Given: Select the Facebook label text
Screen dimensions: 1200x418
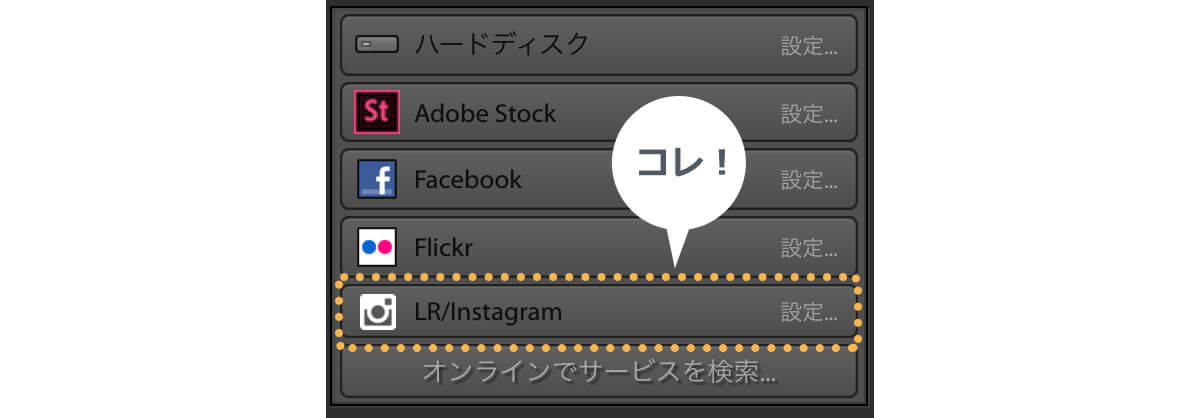Looking at the screenshot, I should [x=468, y=180].
